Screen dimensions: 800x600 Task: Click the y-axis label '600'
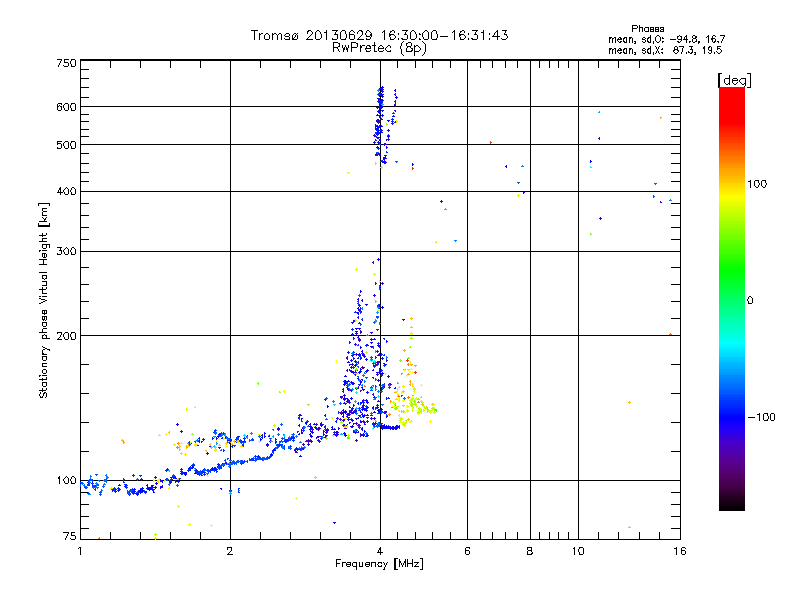66,107
